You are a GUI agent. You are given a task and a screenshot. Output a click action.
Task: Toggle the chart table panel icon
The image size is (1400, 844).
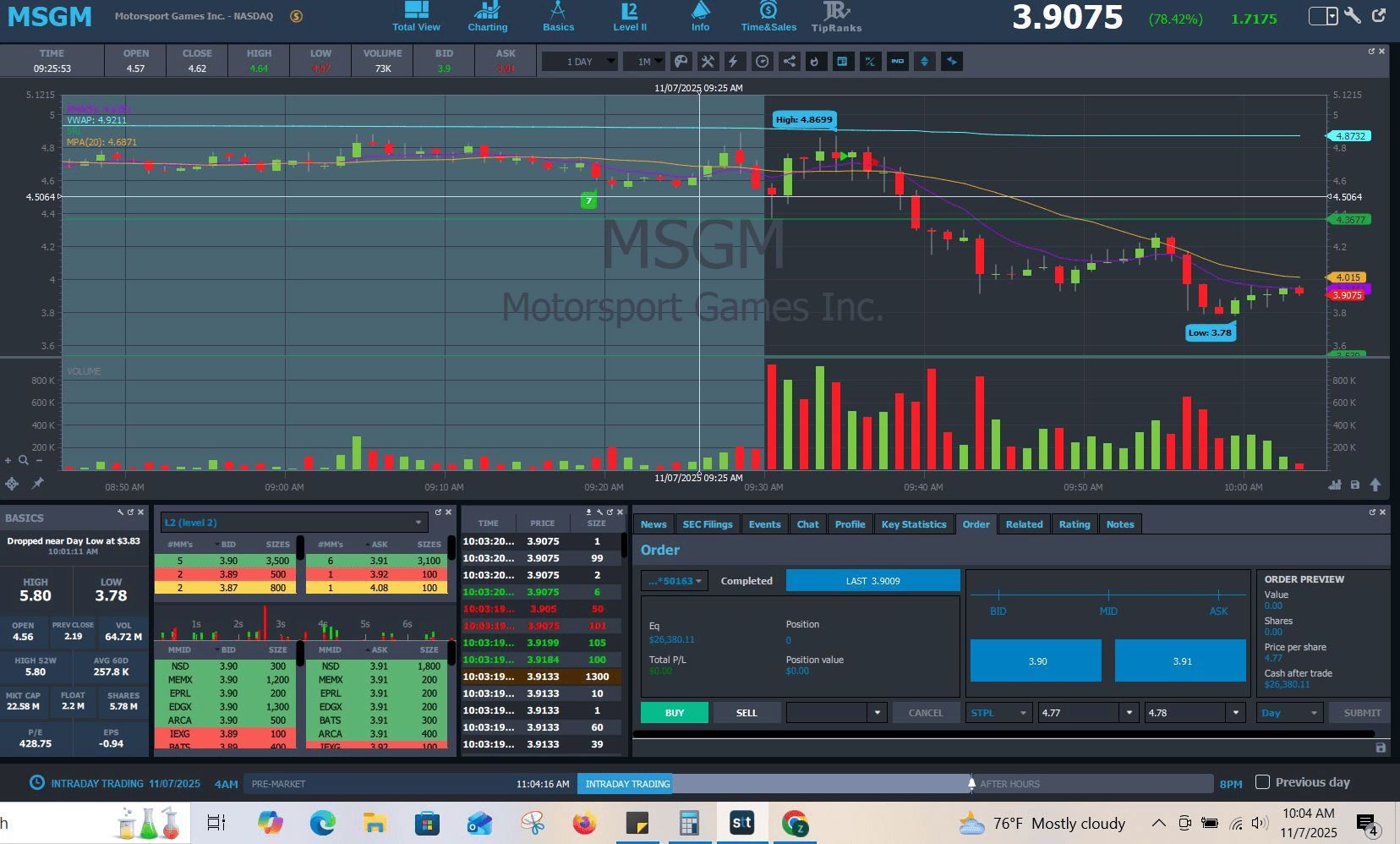point(842,61)
